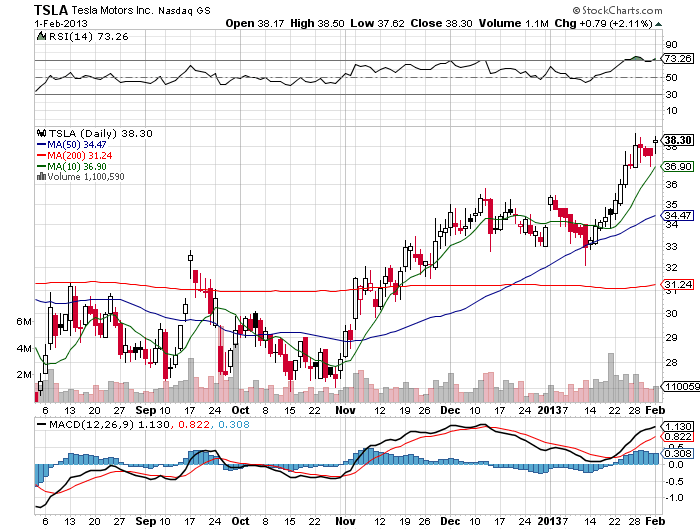Click the TSLA ticker symbol title
700x530 pixels.
[51, 10]
